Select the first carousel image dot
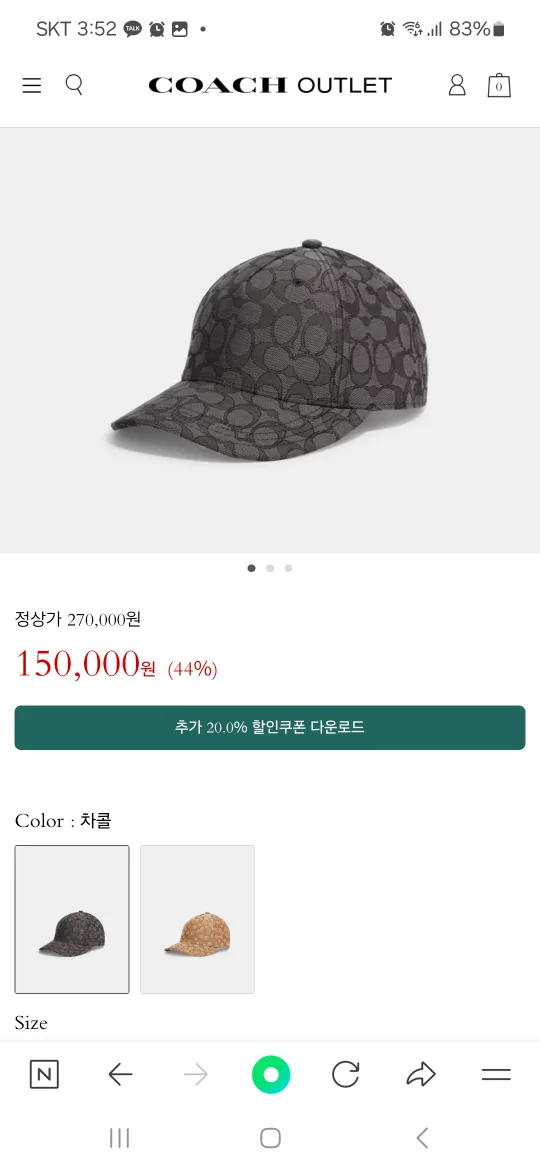This screenshot has height=1170, width=540. tap(251, 568)
